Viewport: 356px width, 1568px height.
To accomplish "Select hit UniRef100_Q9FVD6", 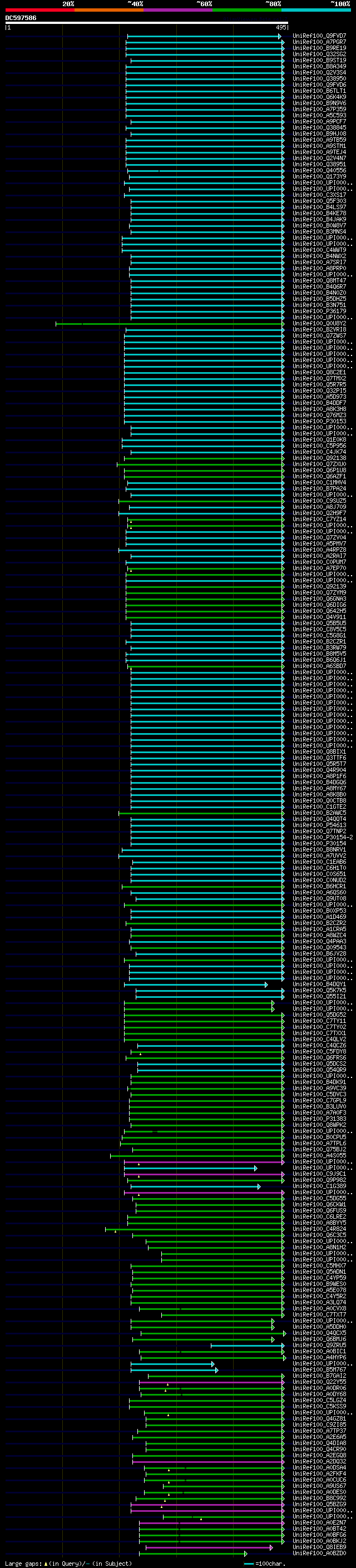I will (x=319, y=85).
